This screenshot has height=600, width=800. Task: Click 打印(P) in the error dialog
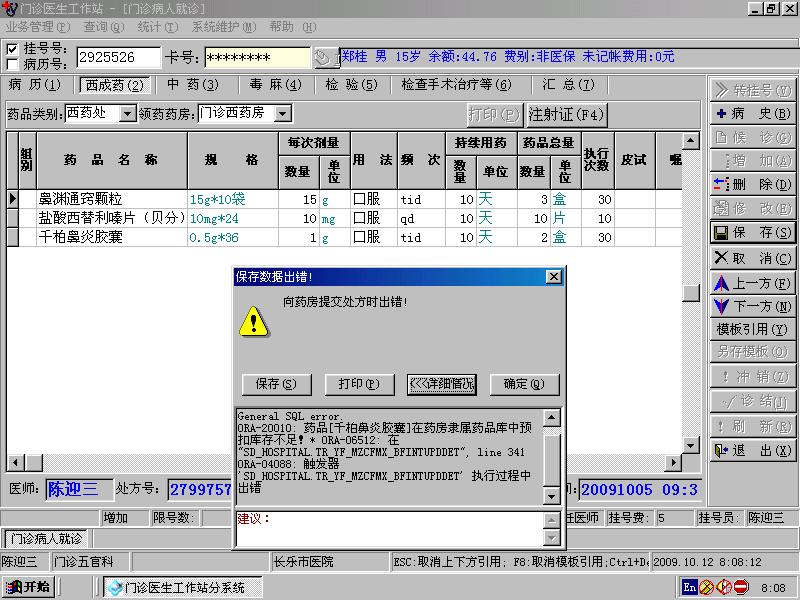pos(359,384)
